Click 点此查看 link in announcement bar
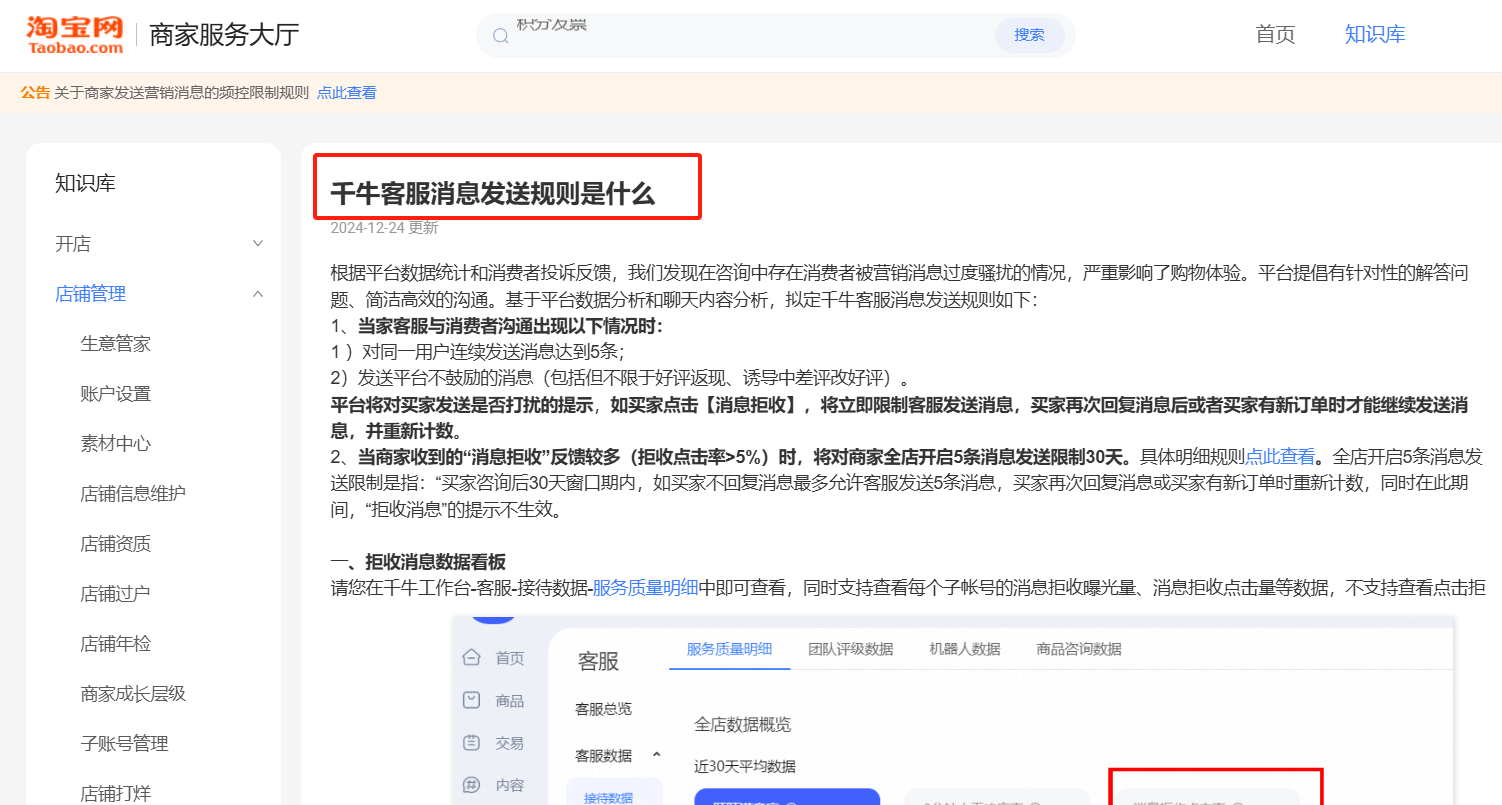 347,93
